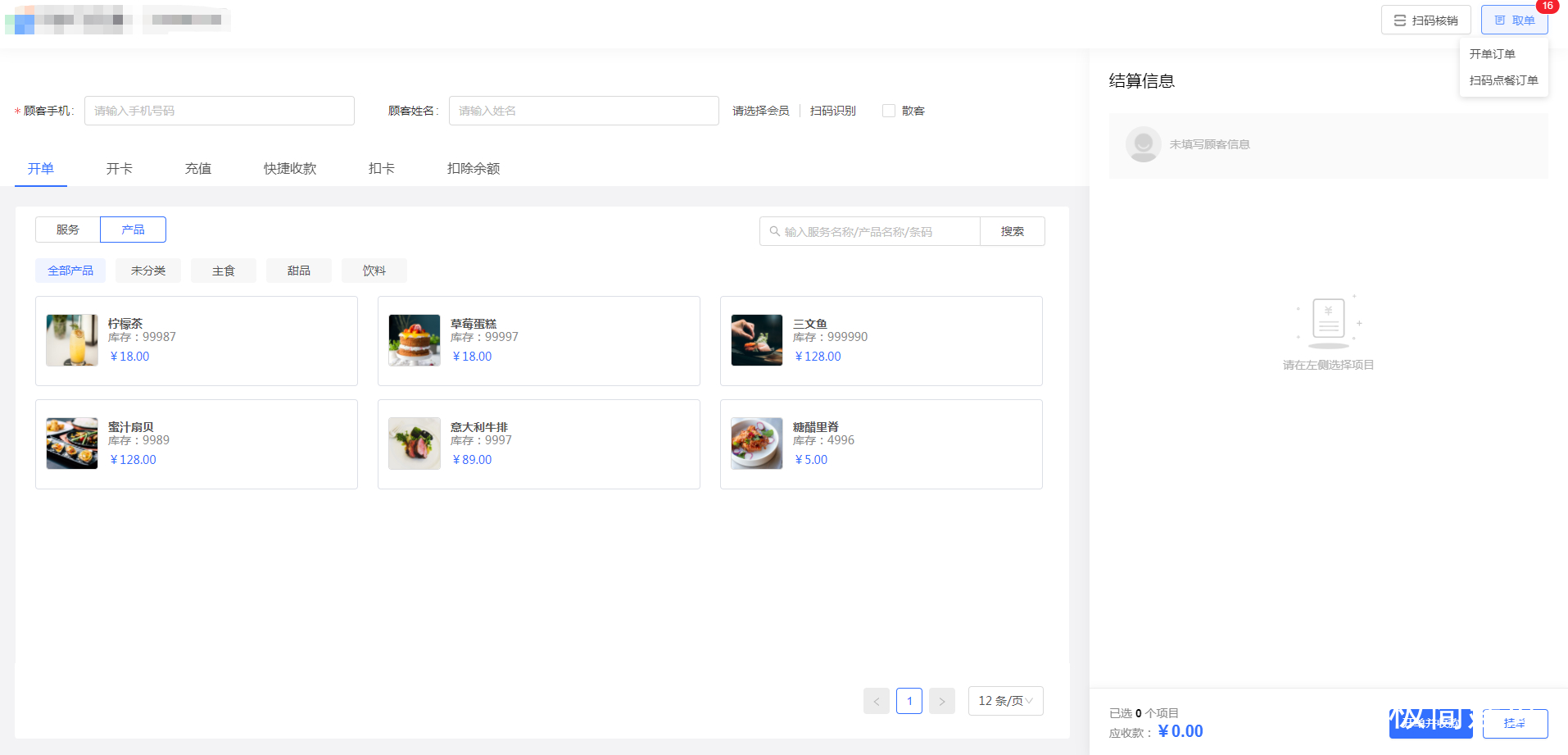Click the 意大利牛排 product thumbnail
1568x755 pixels.
(415, 443)
